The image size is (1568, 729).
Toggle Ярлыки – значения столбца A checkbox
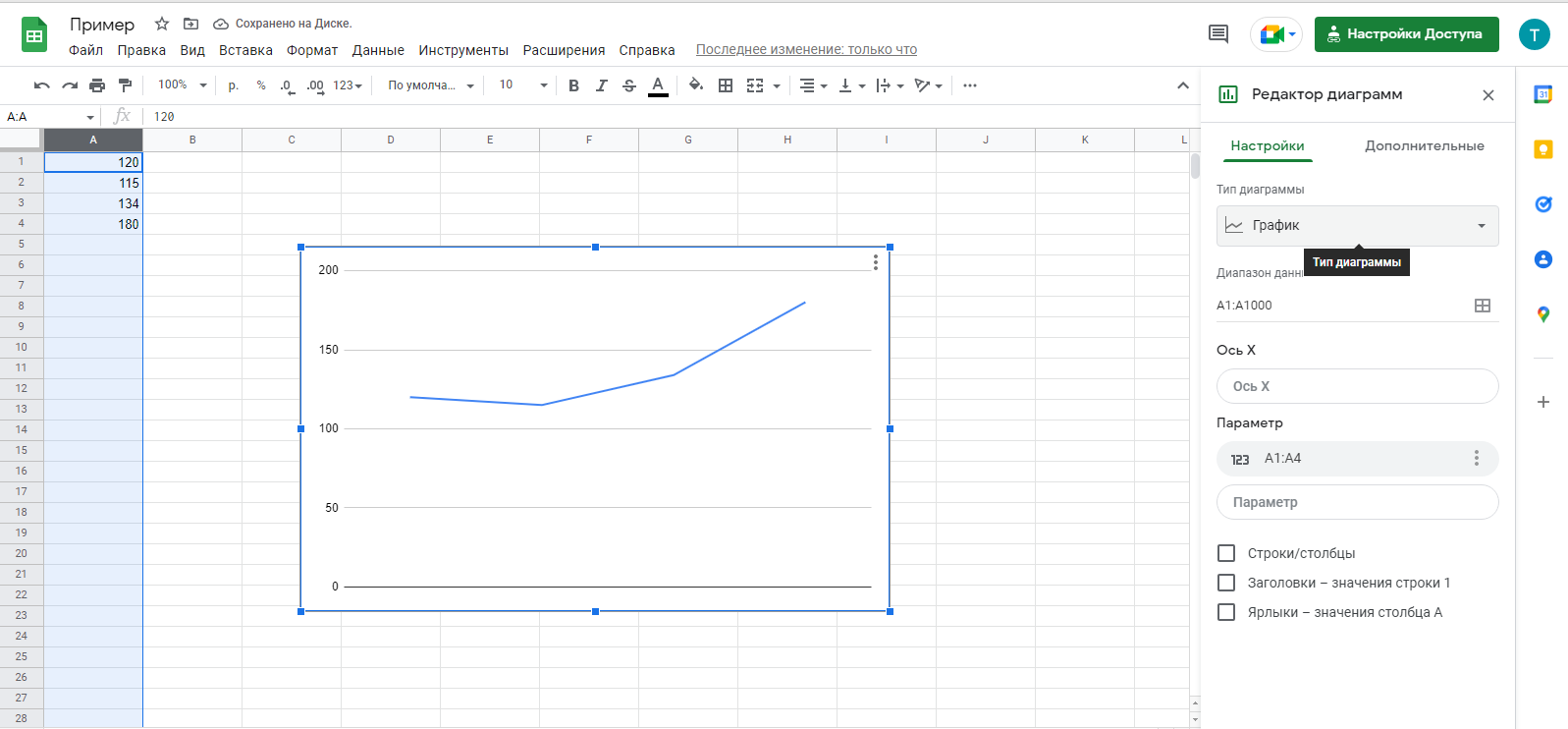coord(1226,612)
